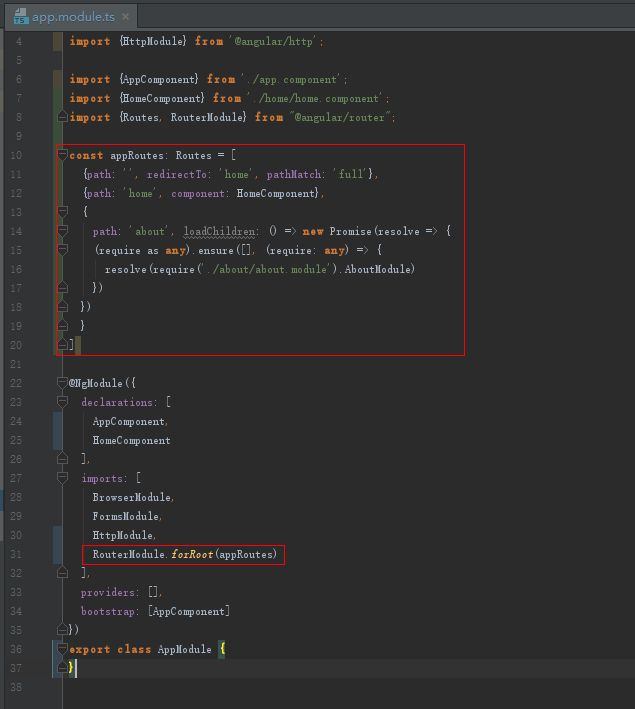Screen dimensions: 635x709
Task: Click the '@NgModule' decorator text
Action: [95, 383]
